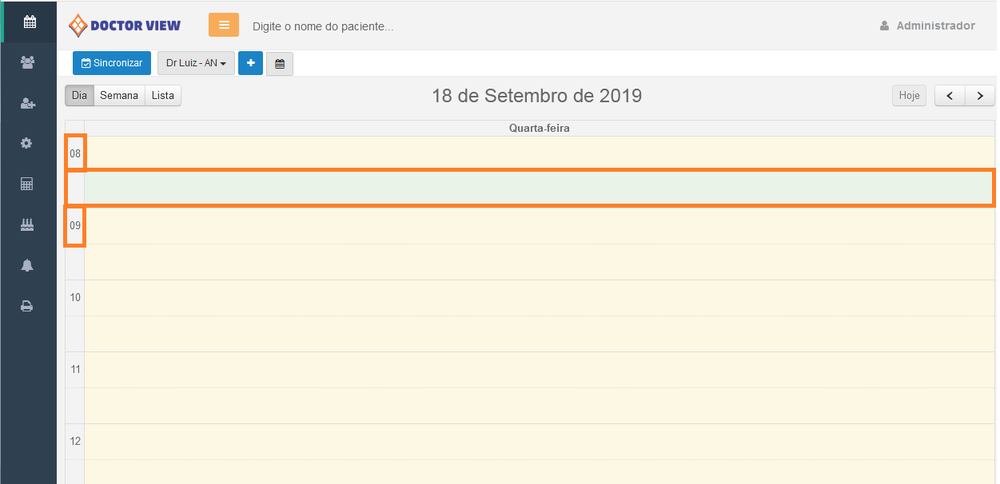Image resolution: width=1000 pixels, height=484 pixels.
Task: Click the blue plus button
Action: tap(250, 64)
